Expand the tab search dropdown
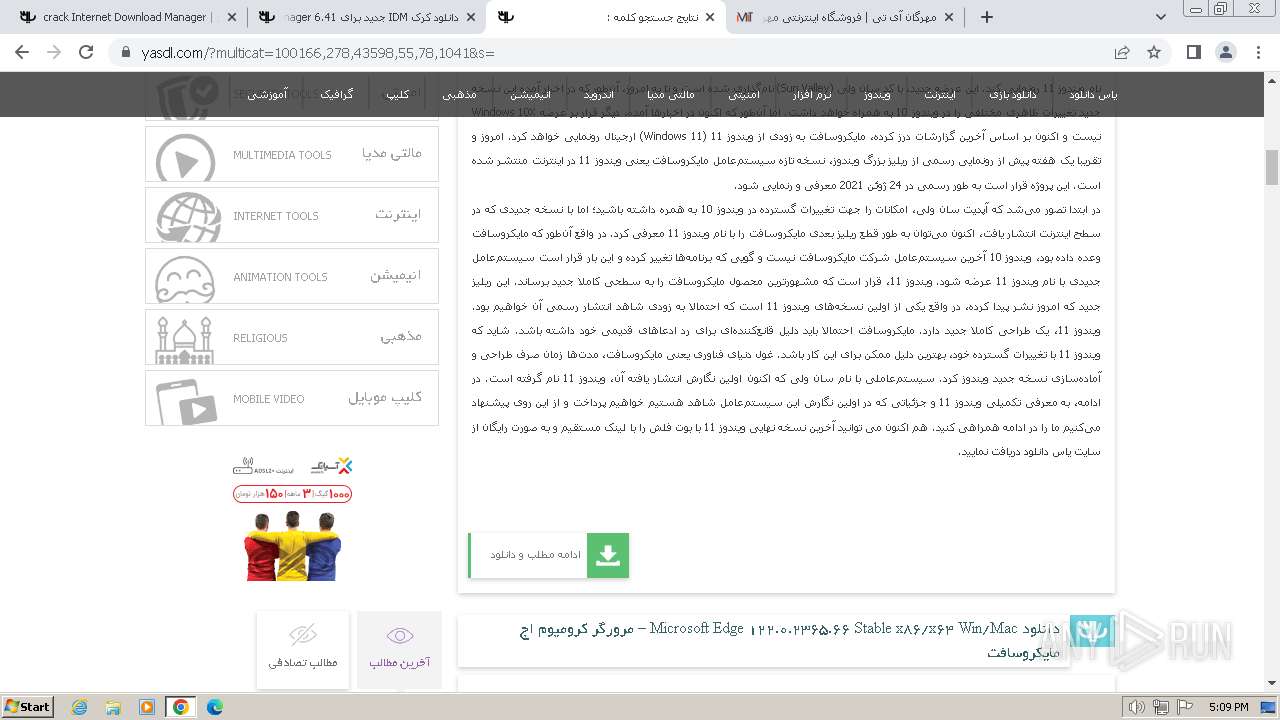The height and width of the screenshot is (720, 1280). point(1160,17)
